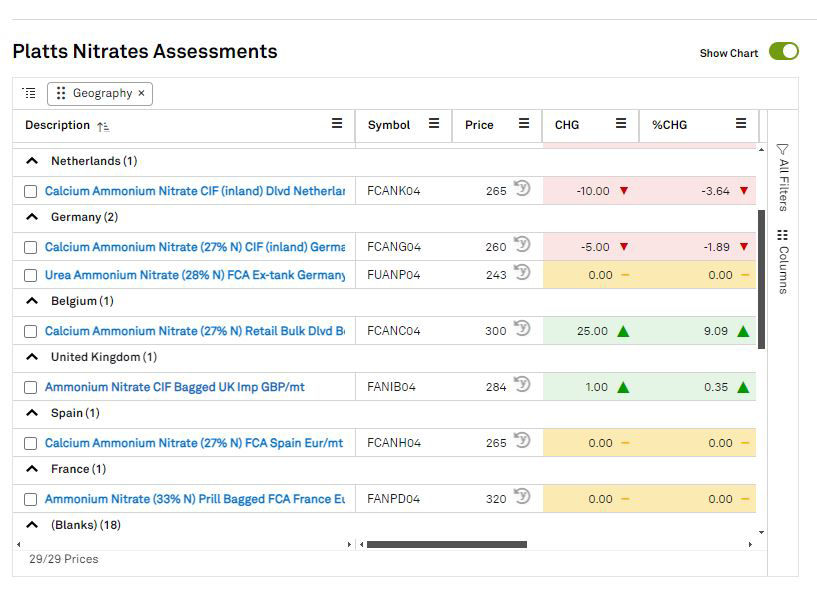Open the CHG column menu icon

click(621, 124)
